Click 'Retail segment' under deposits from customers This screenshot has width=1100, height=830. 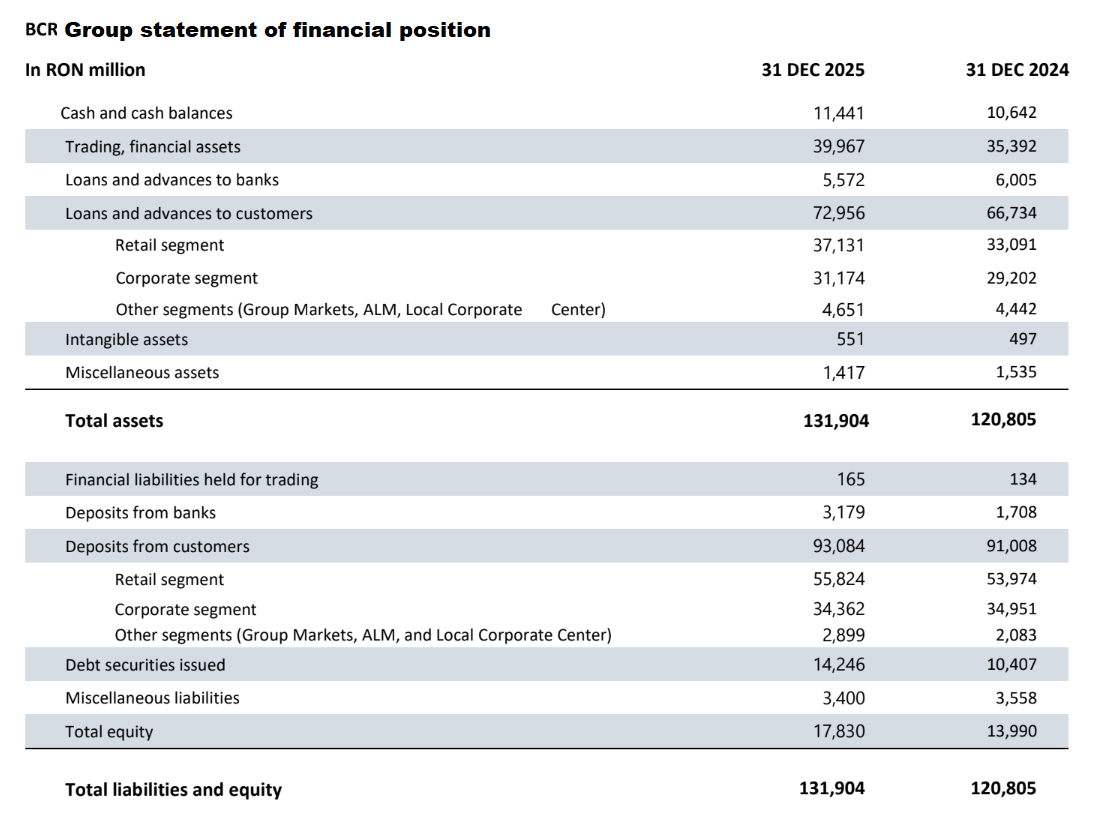tap(170, 580)
